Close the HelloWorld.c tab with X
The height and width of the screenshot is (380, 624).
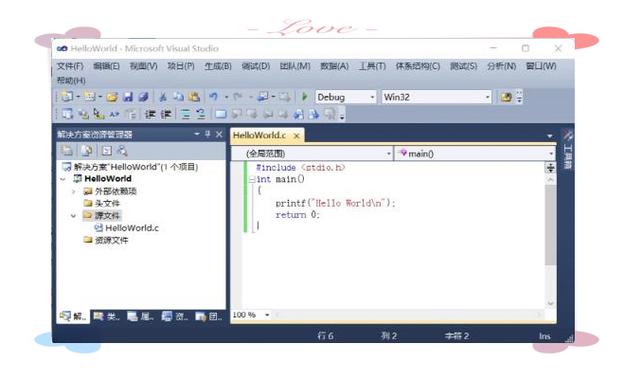296,136
